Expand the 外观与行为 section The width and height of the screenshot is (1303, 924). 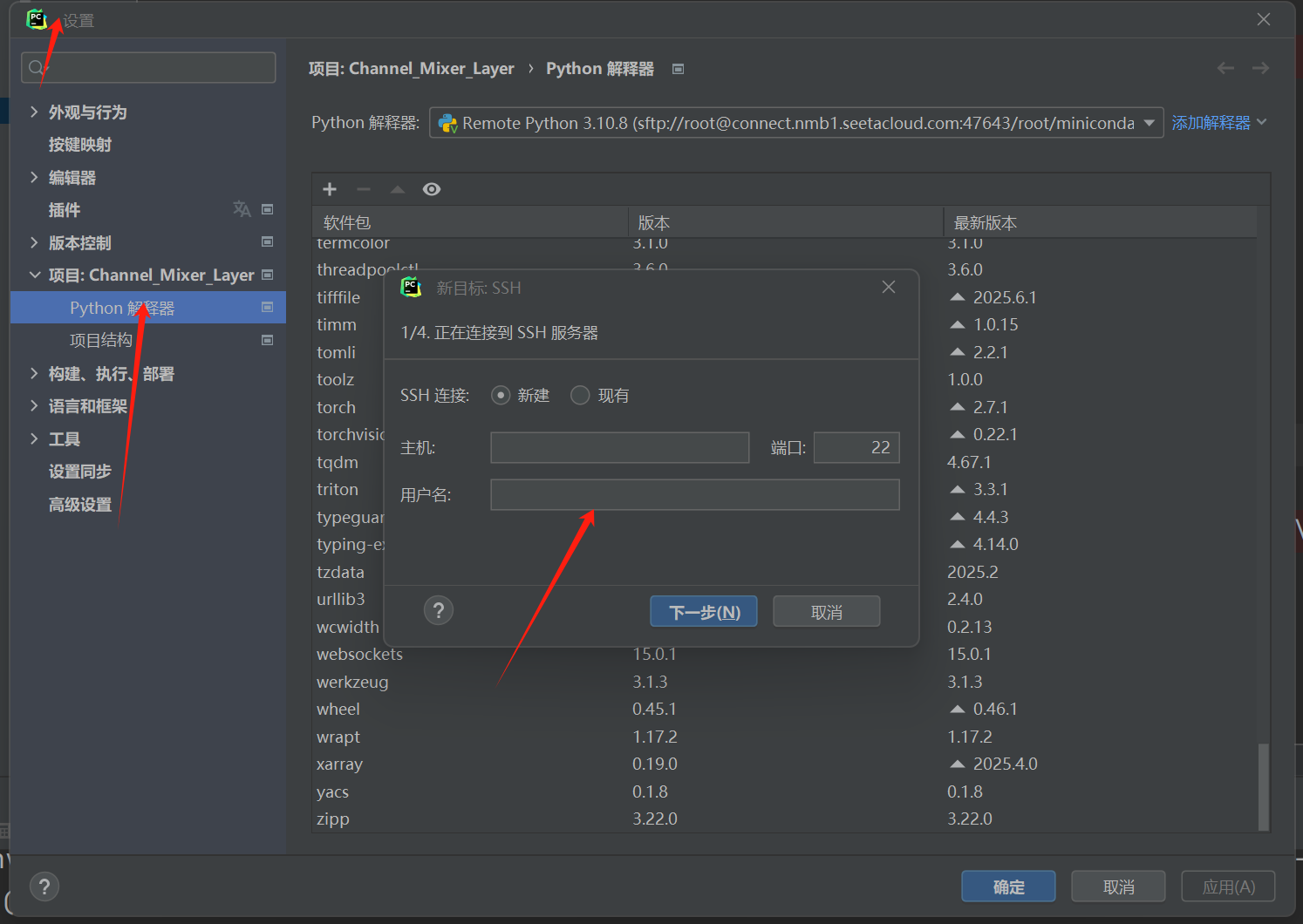coord(87,112)
